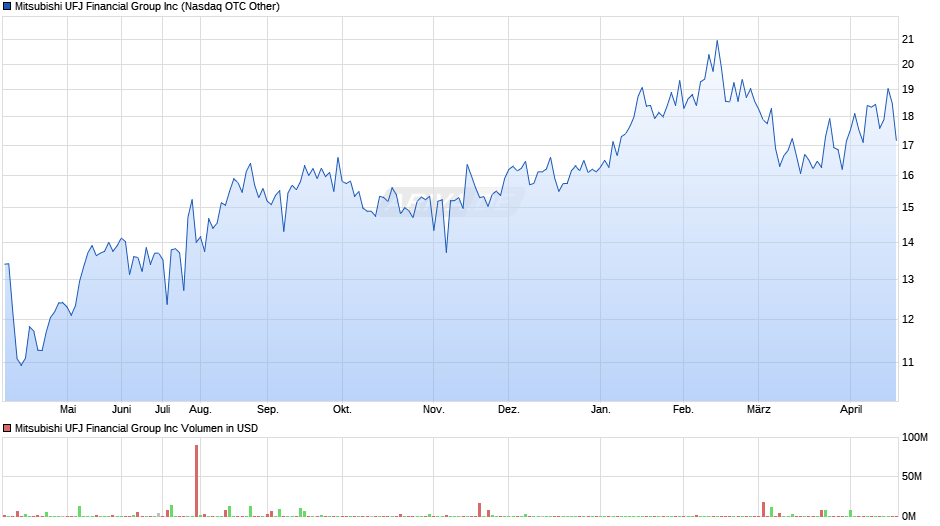
Task: Click the red legend square beside Volumen title
Action: 7,428
